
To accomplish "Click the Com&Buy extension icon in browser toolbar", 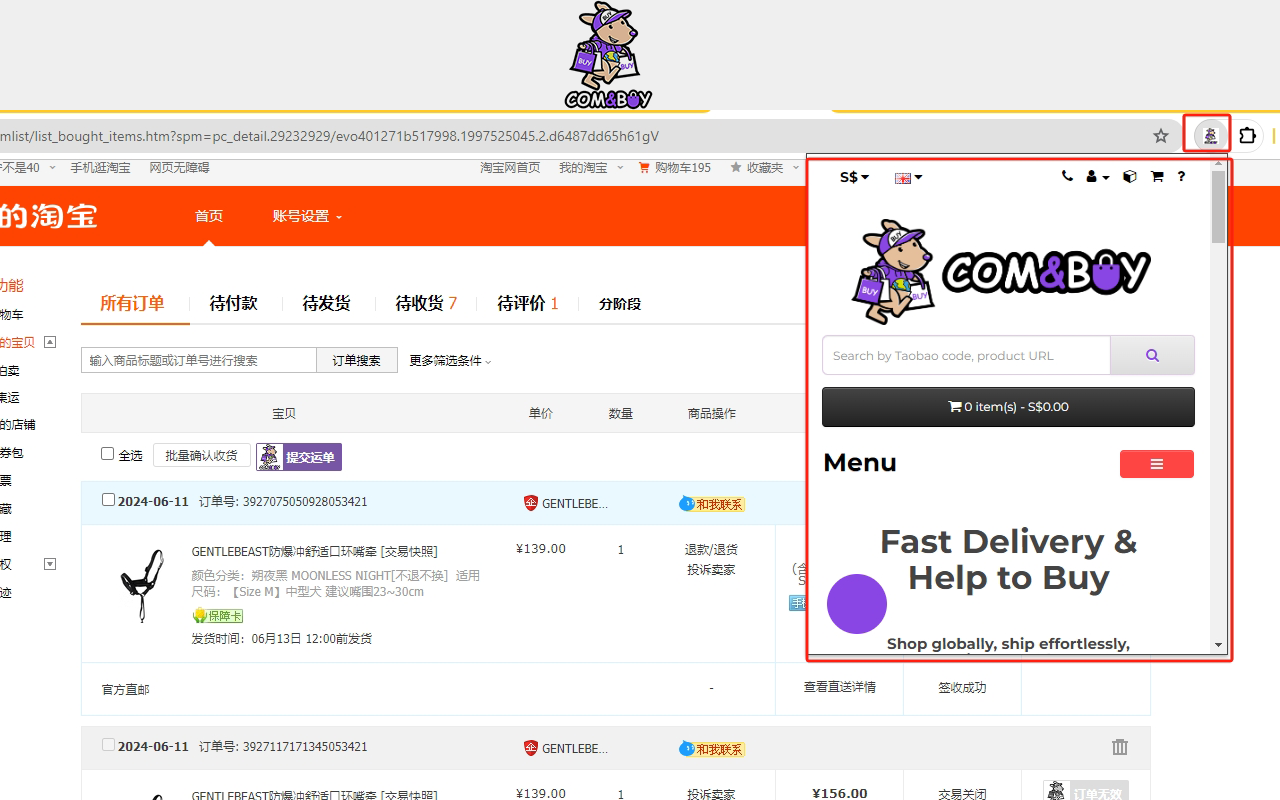I will click(1210, 135).
